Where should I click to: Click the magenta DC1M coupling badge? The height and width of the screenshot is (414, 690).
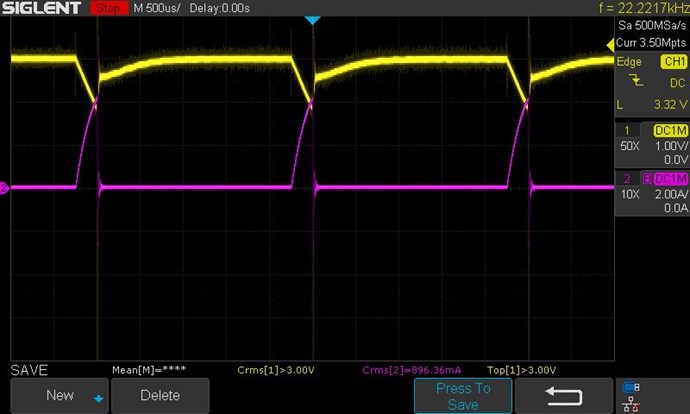669,178
